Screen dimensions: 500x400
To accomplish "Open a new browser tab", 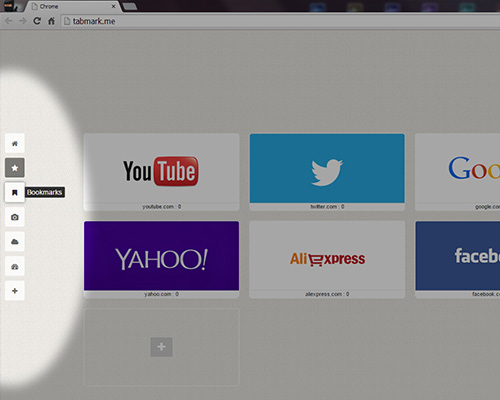I will pyautogui.click(x=130, y=6).
